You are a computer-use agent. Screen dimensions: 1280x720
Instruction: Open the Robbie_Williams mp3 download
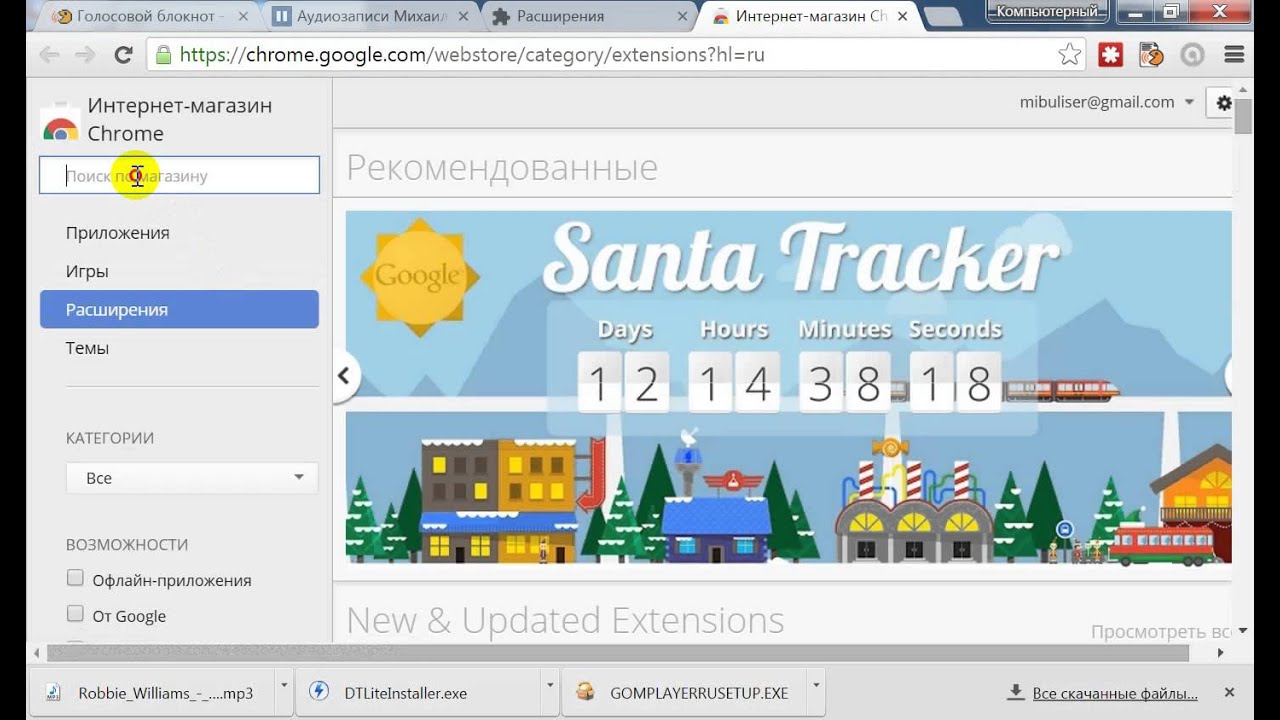(x=153, y=692)
